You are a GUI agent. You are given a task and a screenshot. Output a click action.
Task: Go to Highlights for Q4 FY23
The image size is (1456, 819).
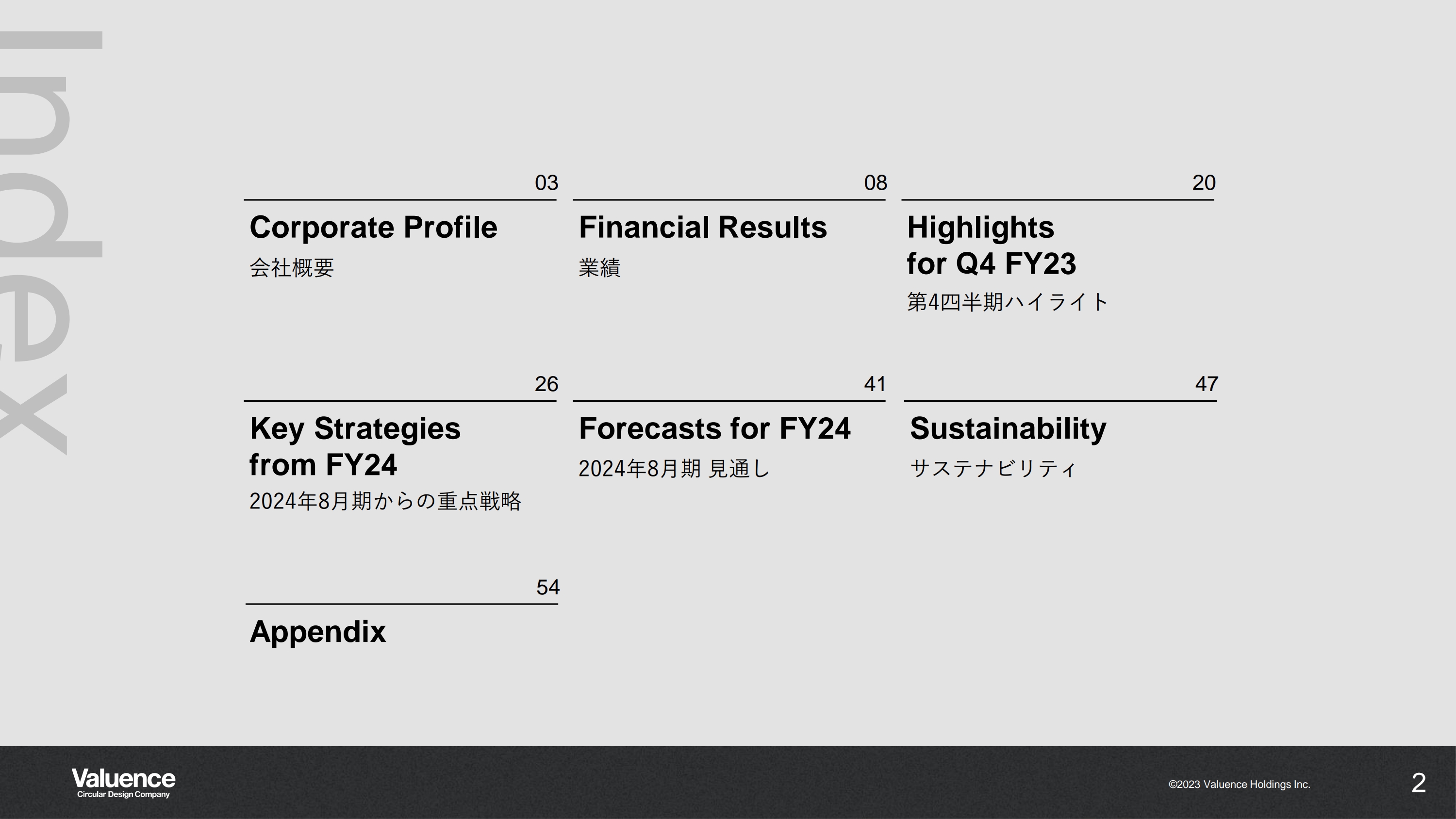(991, 246)
